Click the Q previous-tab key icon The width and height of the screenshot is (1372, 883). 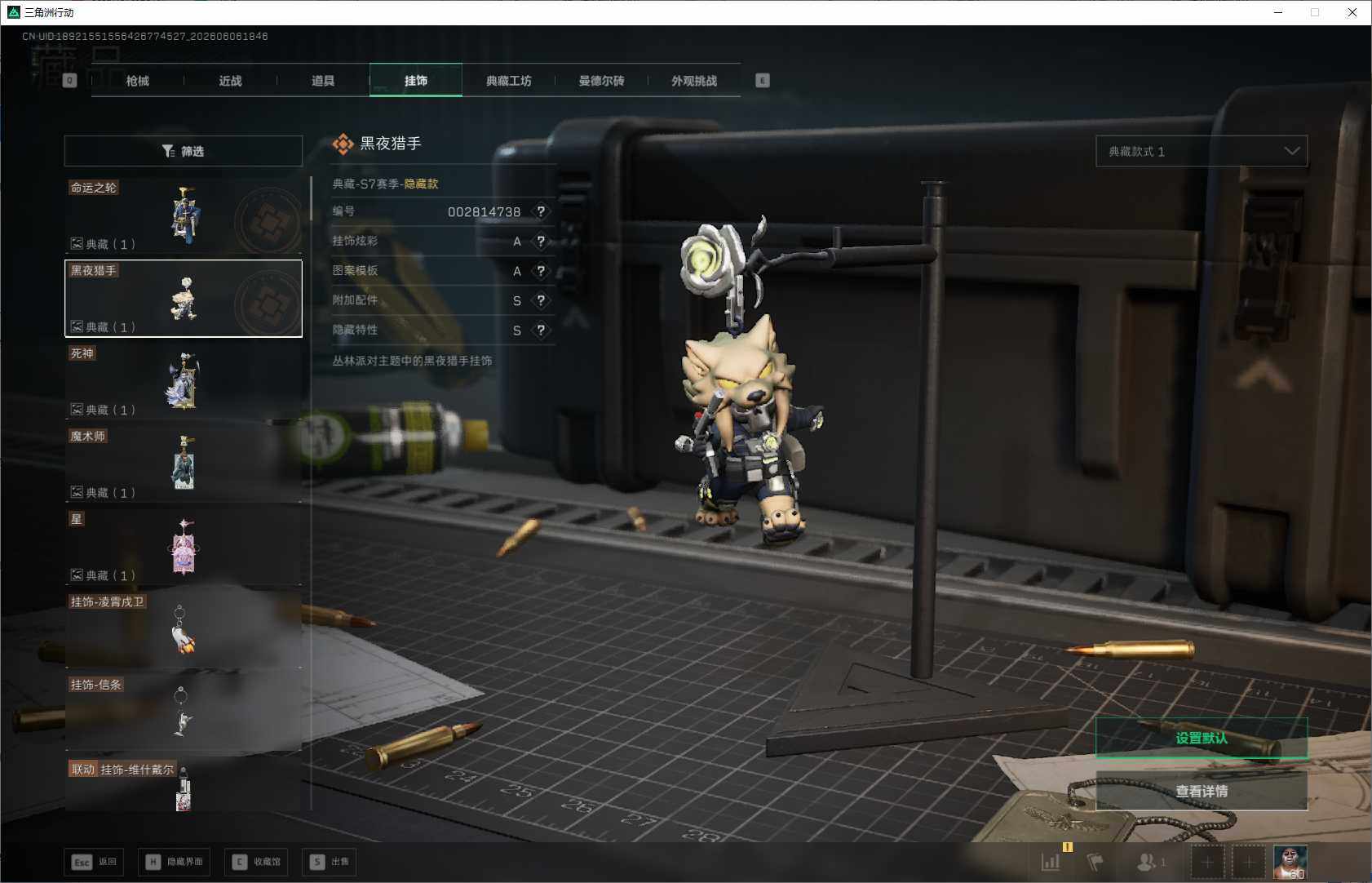[x=70, y=81]
